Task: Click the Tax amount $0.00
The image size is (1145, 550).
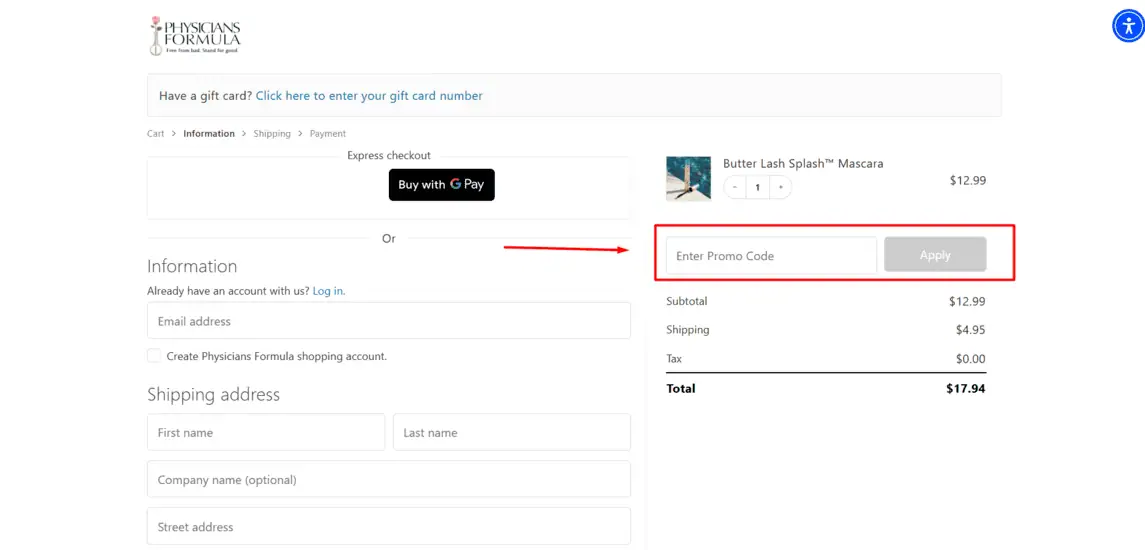Action: (x=970, y=359)
